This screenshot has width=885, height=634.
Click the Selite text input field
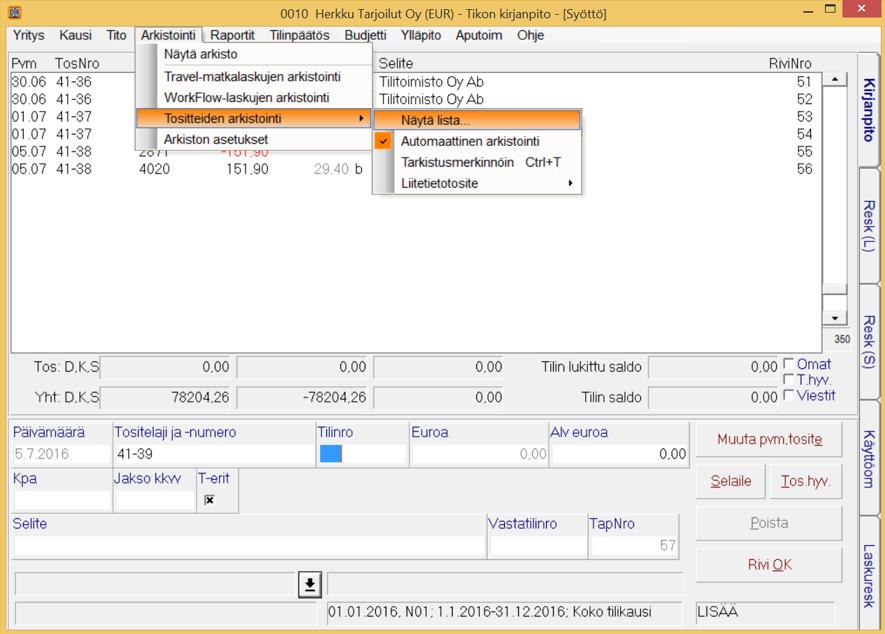pyautogui.click(x=249, y=545)
